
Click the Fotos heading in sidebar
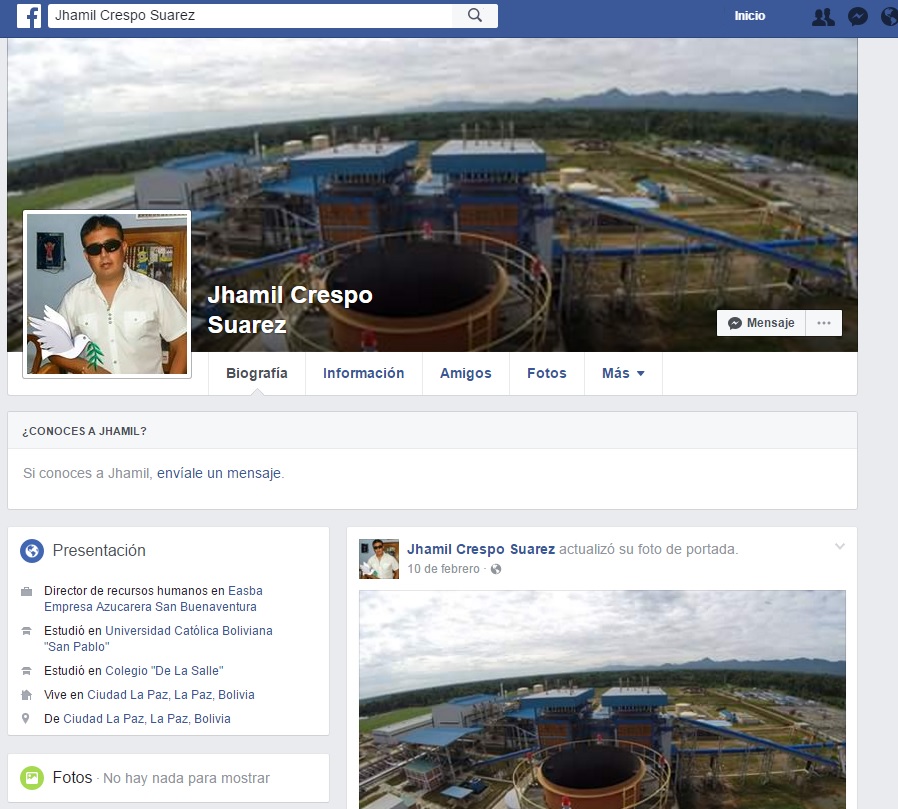click(72, 778)
